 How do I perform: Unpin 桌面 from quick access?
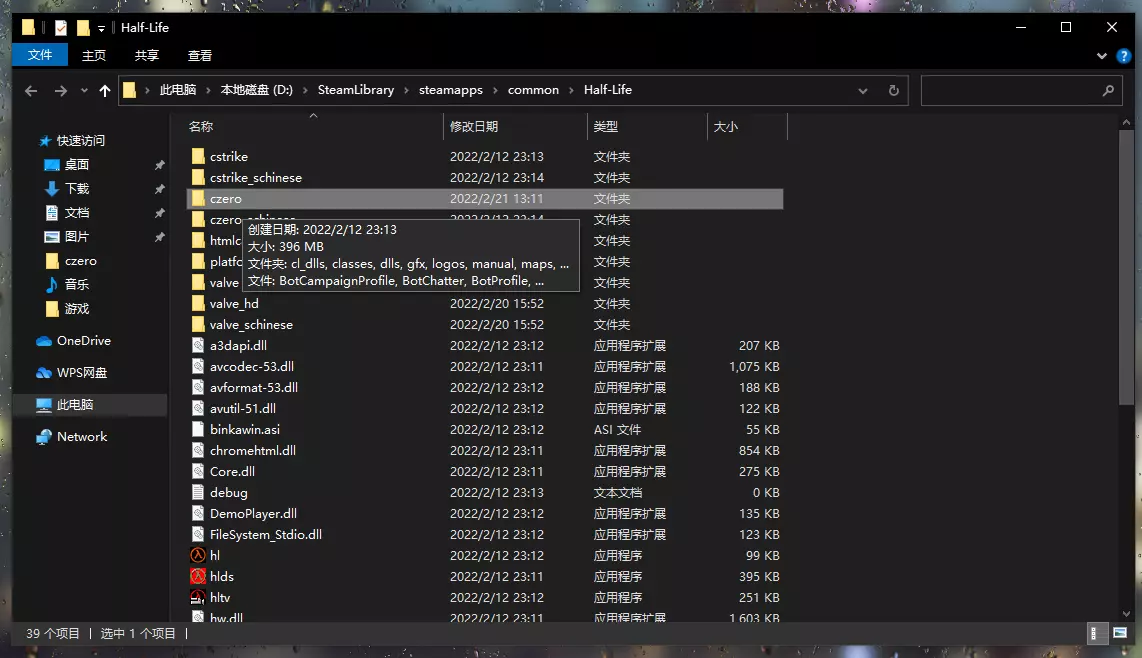pos(160,165)
